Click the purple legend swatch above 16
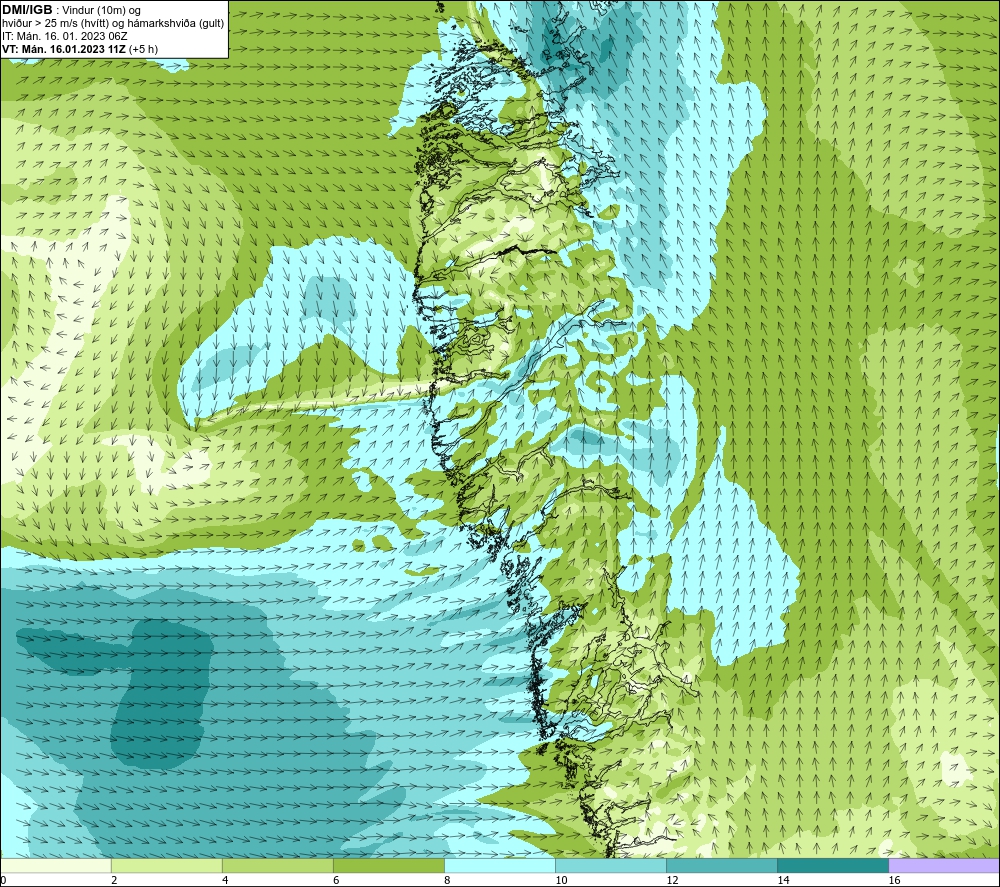The width and height of the screenshot is (1000, 887). (x=943, y=866)
